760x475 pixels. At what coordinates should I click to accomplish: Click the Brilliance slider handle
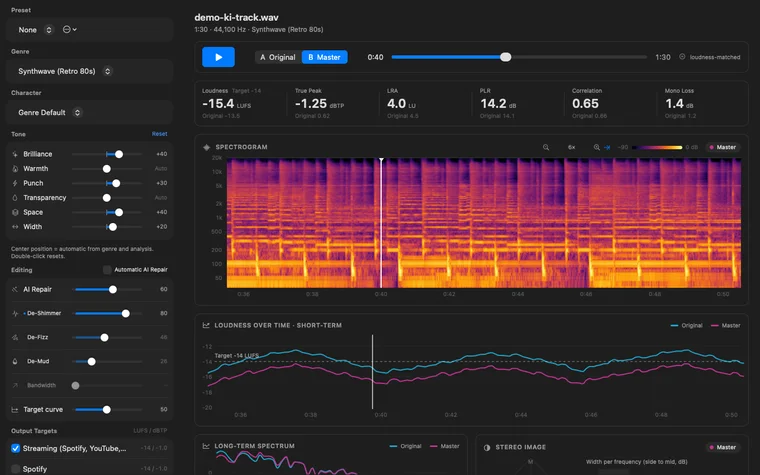click(x=119, y=154)
